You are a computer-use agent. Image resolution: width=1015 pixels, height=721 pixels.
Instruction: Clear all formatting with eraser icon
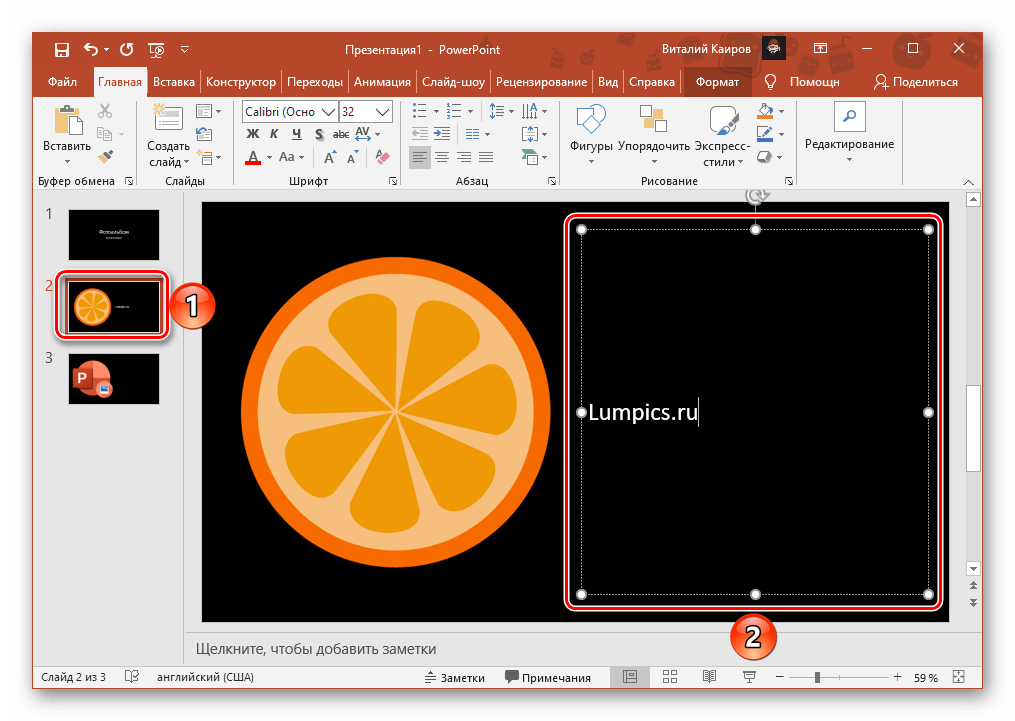point(381,157)
